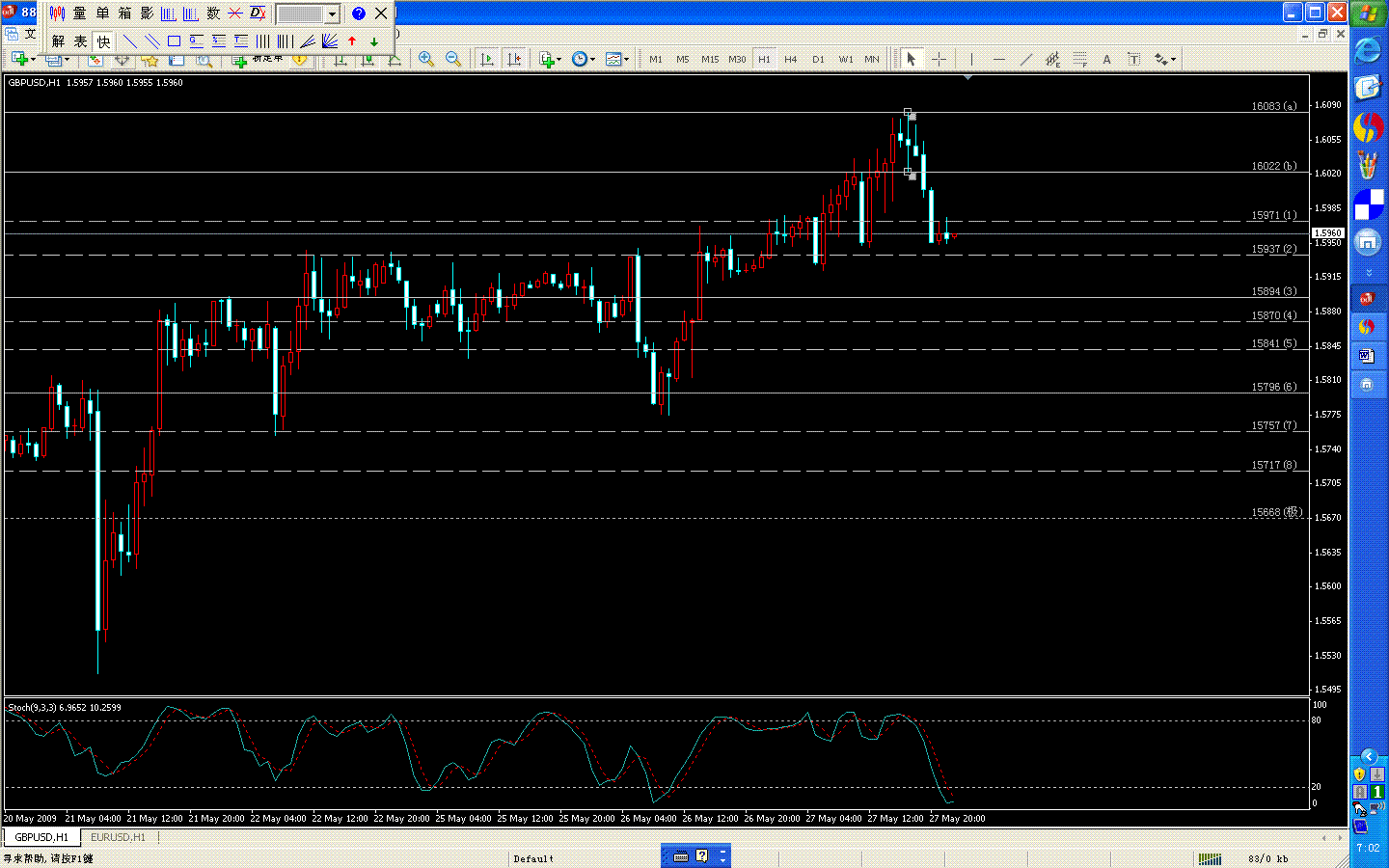Click the New Chart toolbar icon

tap(19, 59)
